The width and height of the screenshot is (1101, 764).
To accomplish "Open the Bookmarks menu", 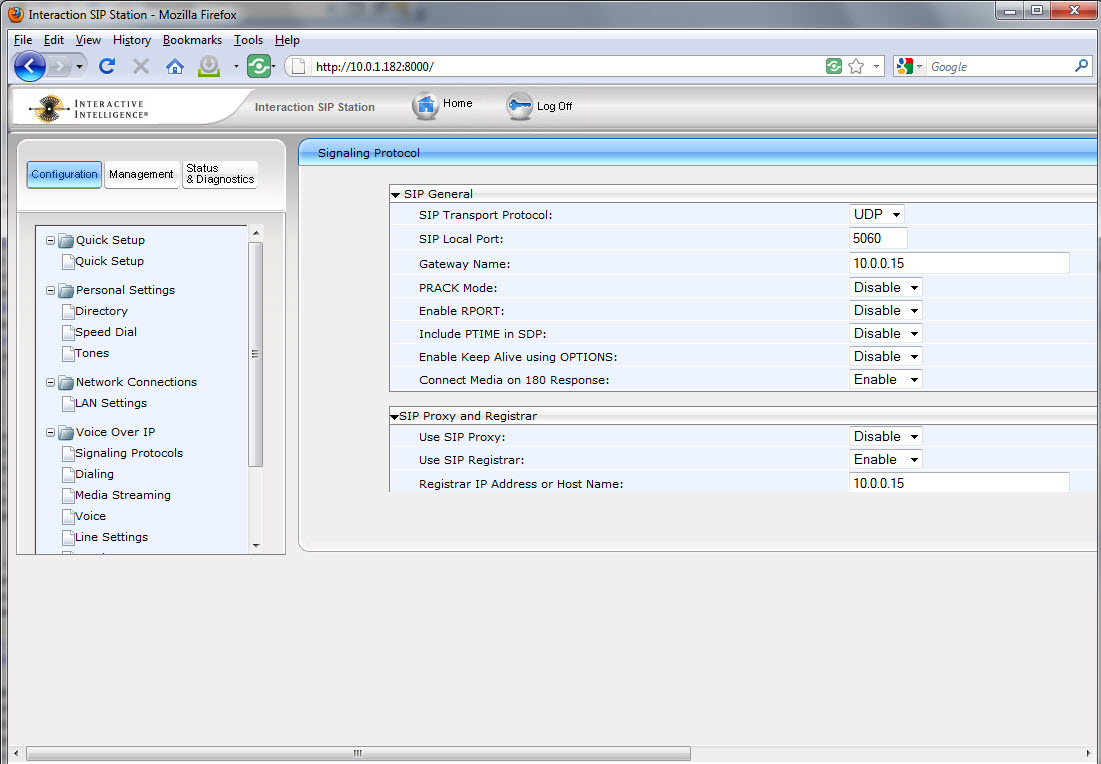I will 193,40.
